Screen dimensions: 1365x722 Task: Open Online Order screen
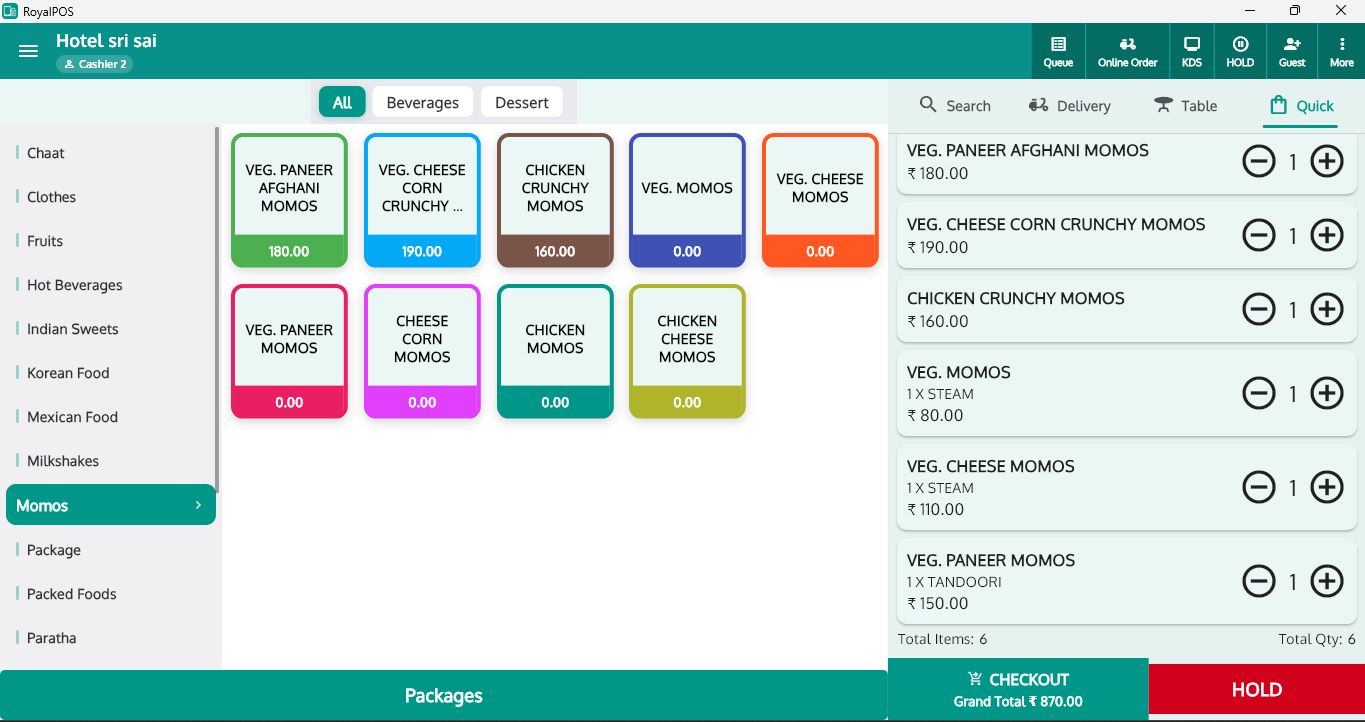(1127, 51)
